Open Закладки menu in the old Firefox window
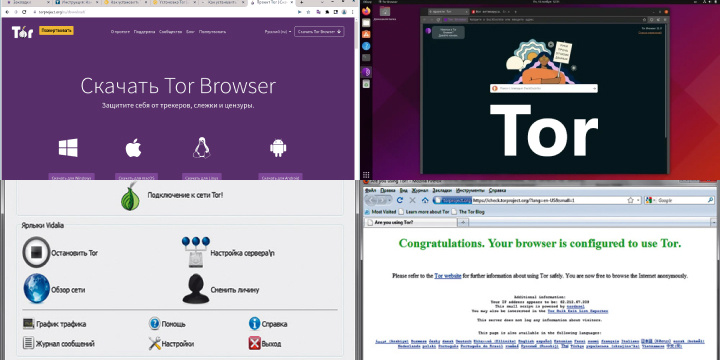Viewport: 720px width, 360px height. [442, 190]
